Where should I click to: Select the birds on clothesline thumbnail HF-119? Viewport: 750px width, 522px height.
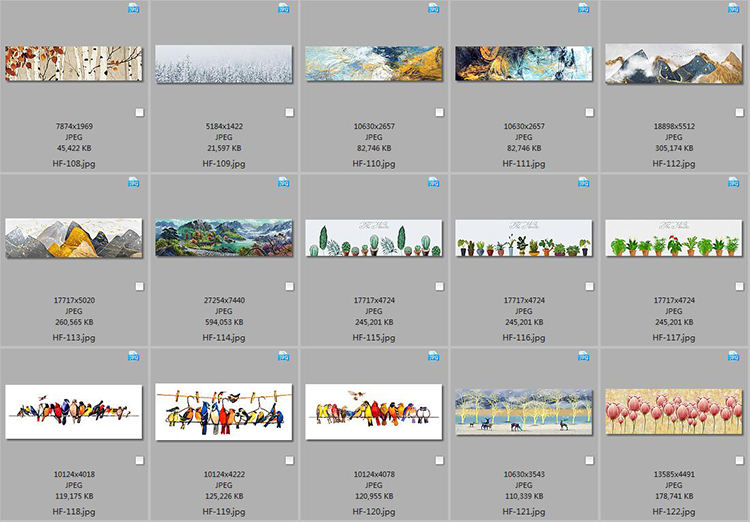(x=224, y=412)
